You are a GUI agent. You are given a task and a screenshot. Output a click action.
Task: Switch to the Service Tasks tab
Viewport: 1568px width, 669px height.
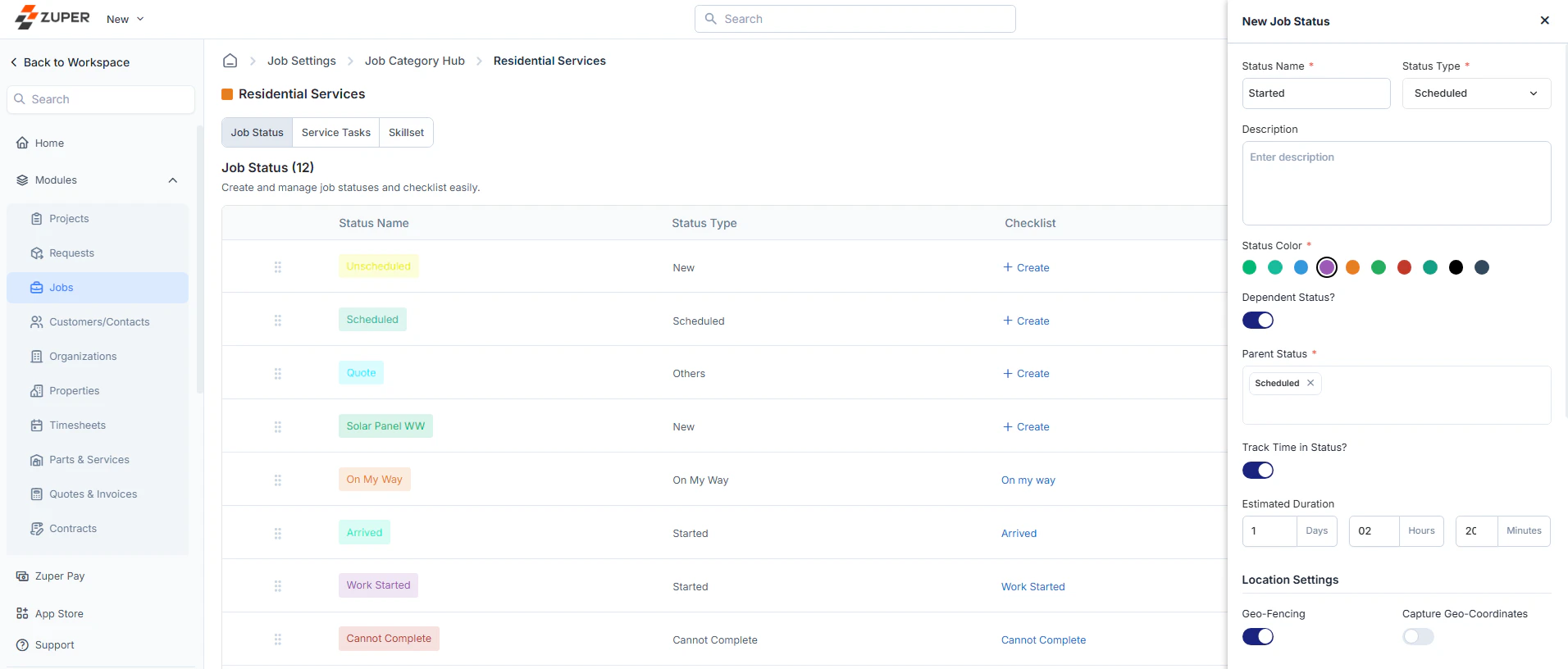[335, 133]
